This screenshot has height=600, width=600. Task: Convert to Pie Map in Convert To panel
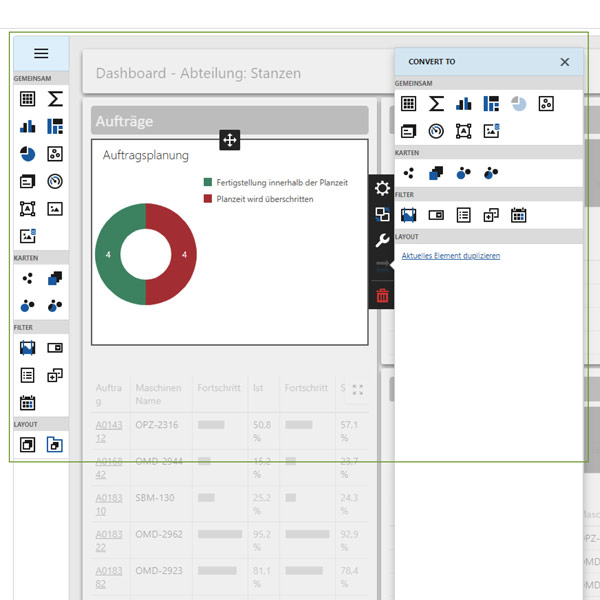[x=491, y=173]
